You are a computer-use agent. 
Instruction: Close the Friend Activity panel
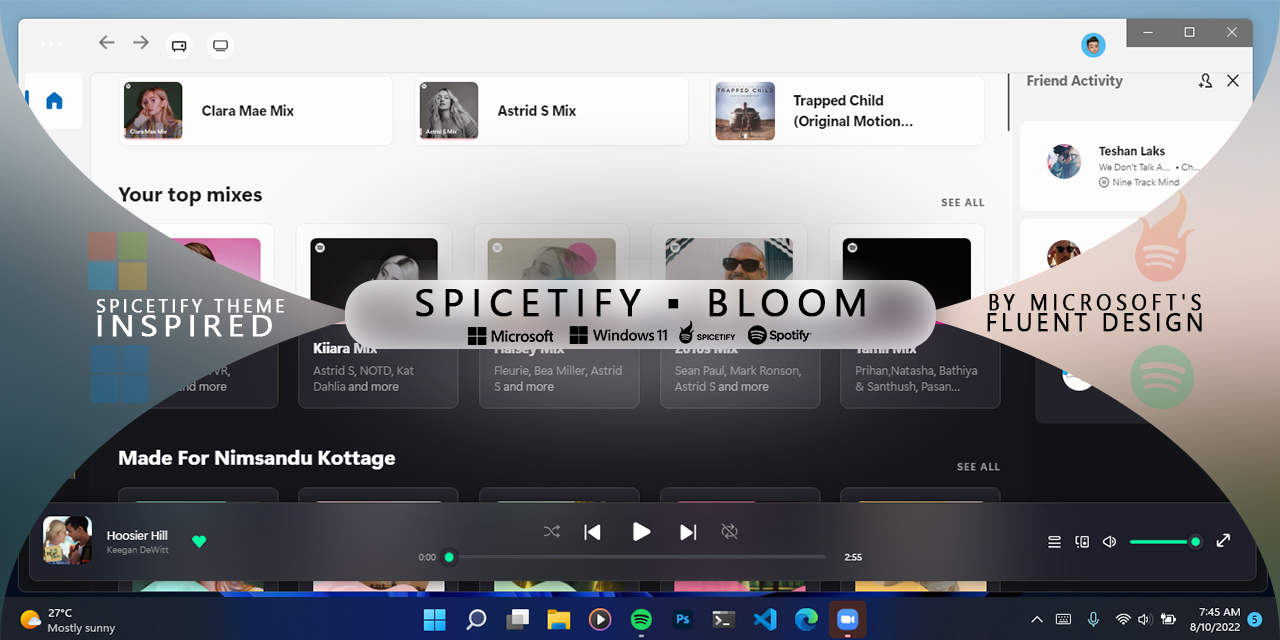[1233, 81]
